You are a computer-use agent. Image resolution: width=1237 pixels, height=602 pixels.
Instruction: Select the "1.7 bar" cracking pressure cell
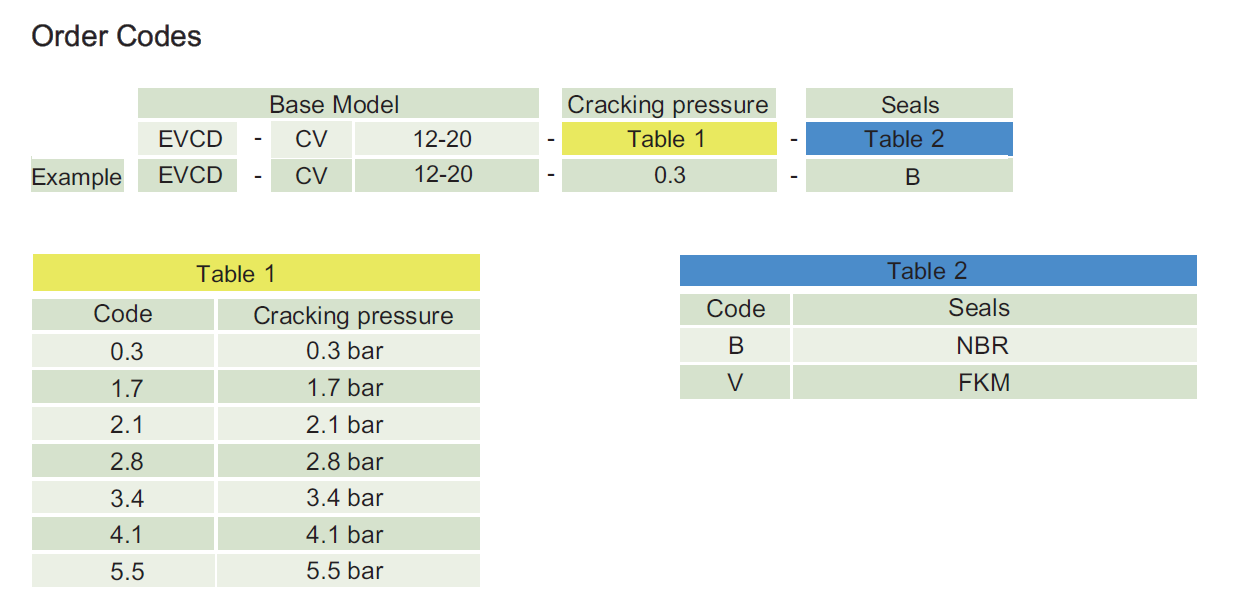pos(346,388)
